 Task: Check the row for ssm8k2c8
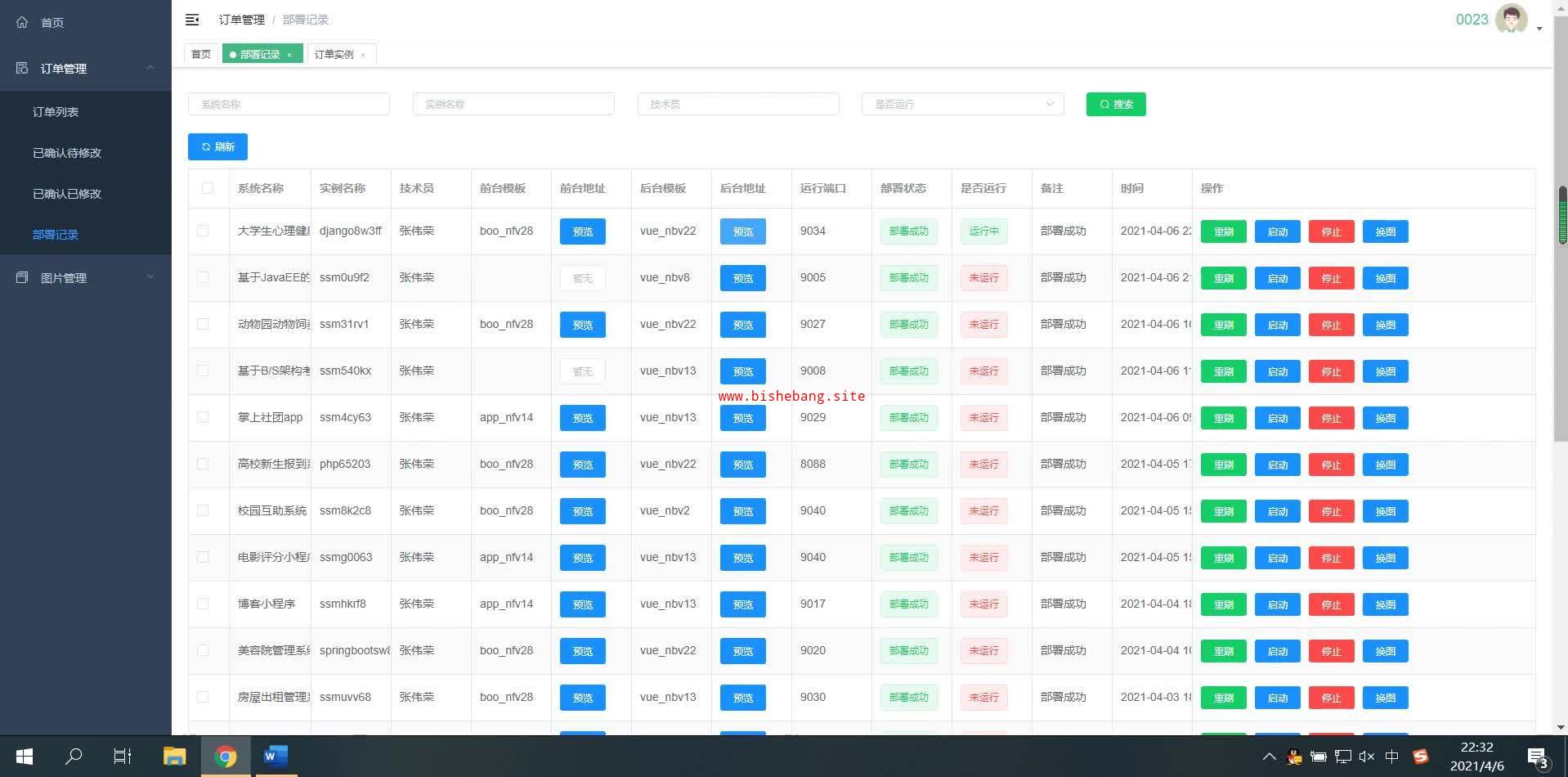point(203,510)
